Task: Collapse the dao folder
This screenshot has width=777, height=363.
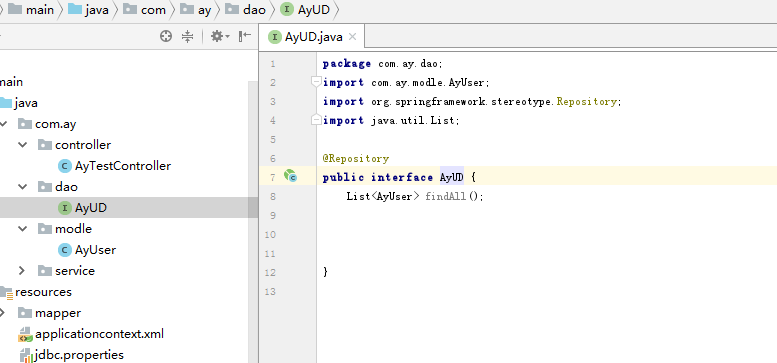Action: click(22, 187)
